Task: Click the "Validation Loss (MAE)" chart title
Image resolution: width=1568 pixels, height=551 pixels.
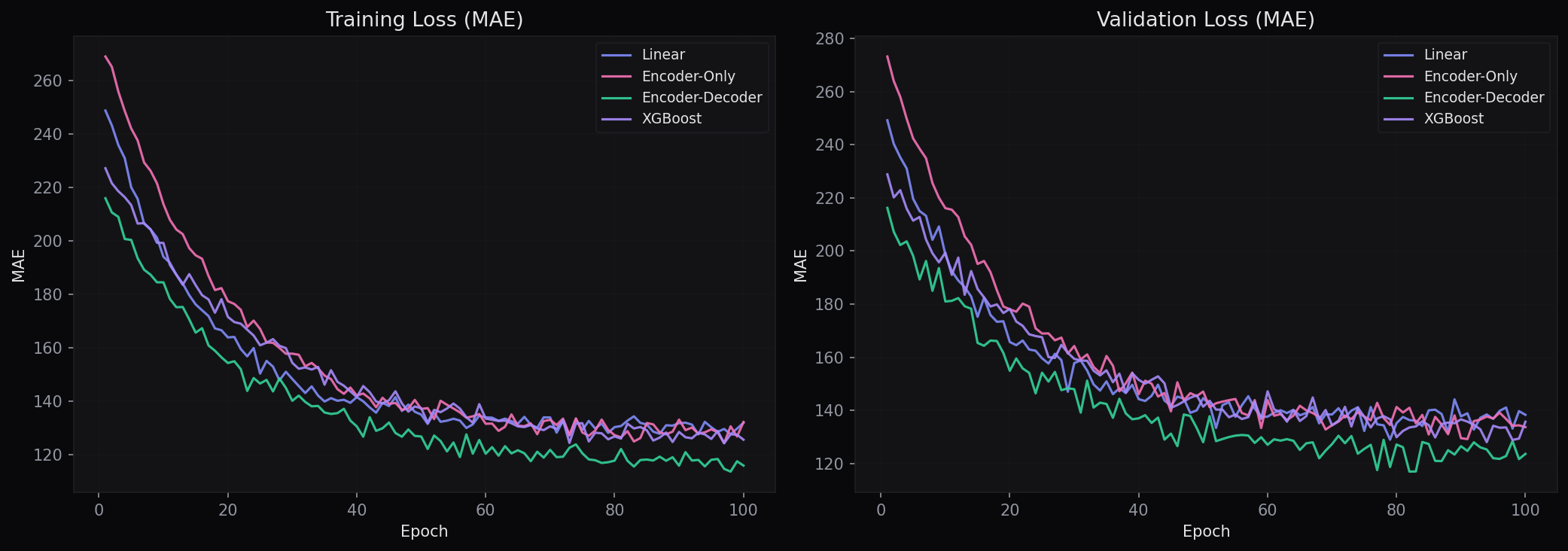Action: point(1206,20)
